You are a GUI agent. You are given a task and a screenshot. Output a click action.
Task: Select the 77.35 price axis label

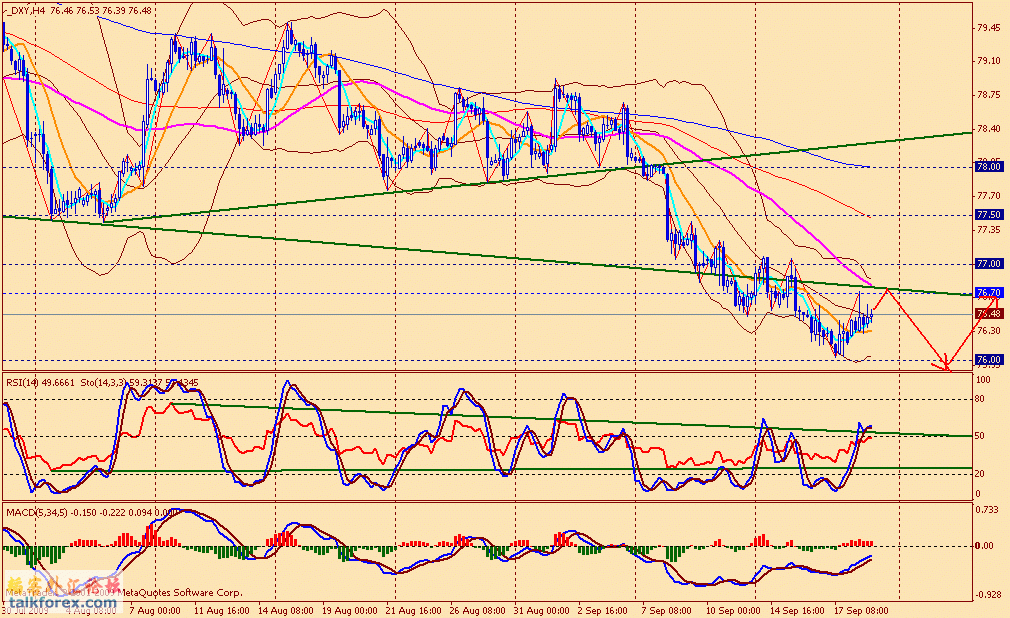[989, 229]
